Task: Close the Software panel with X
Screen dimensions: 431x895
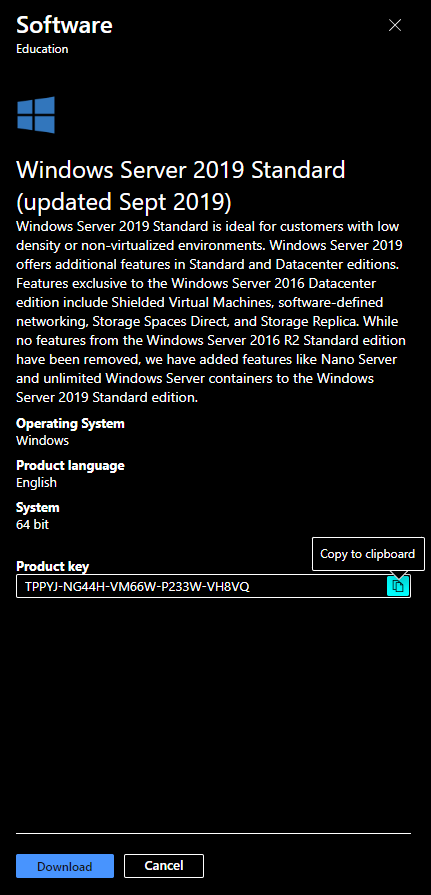Action: (394, 25)
